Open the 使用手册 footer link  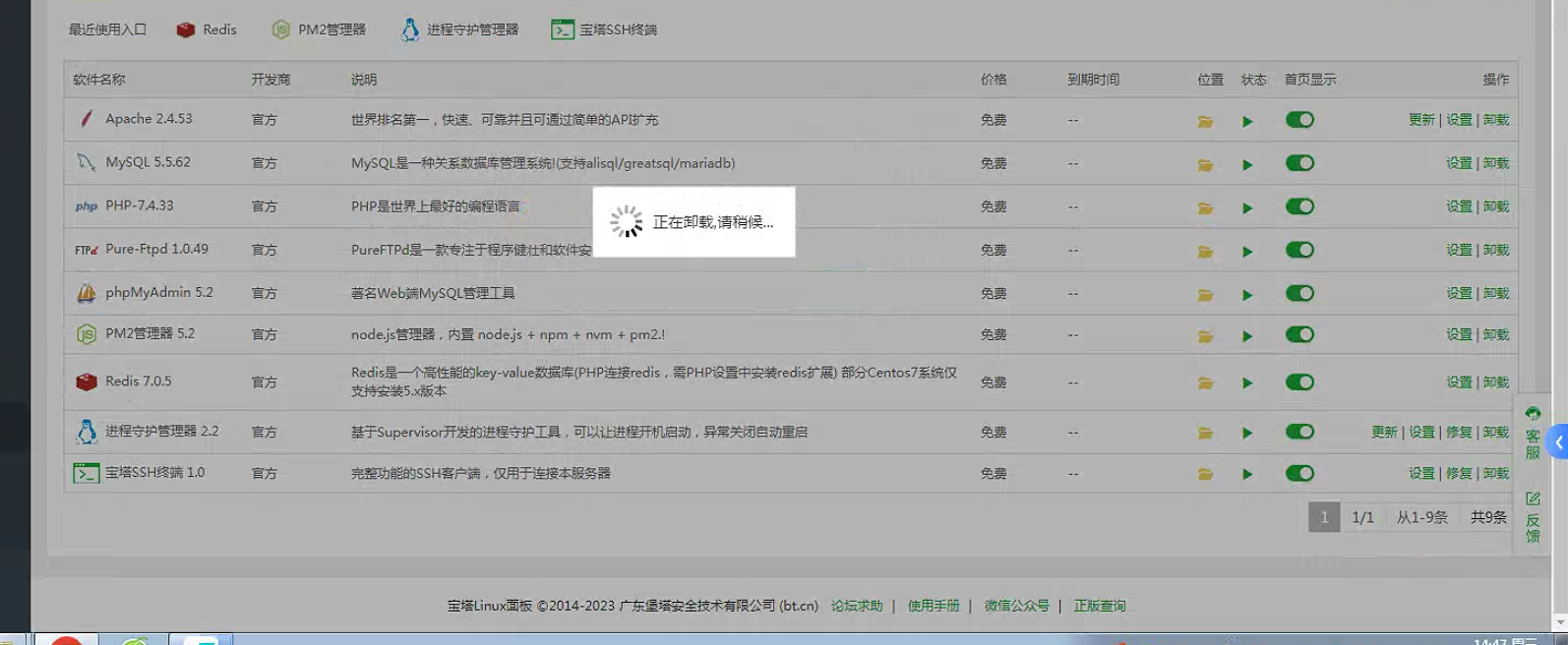[x=934, y=606]
